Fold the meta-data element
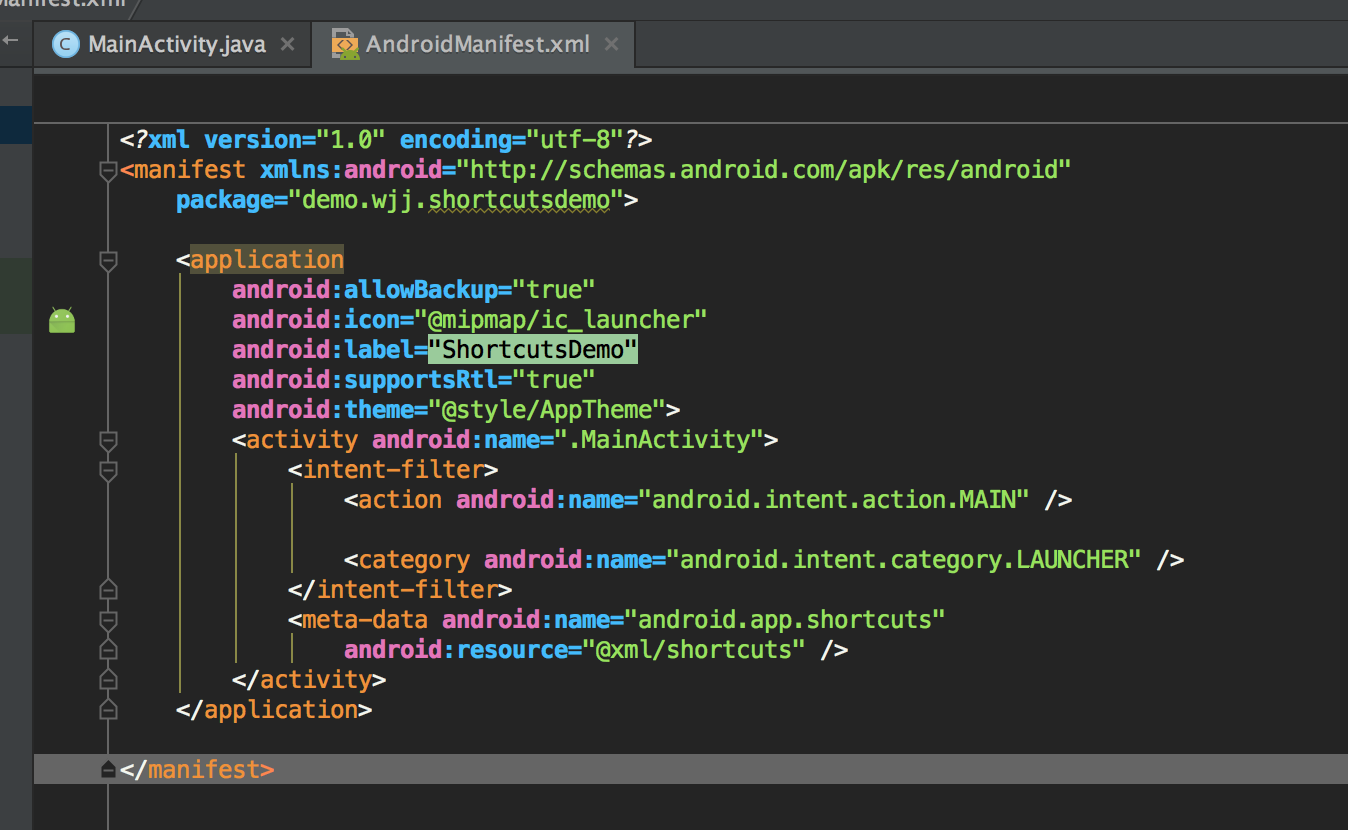 click(x=108, y=620)
